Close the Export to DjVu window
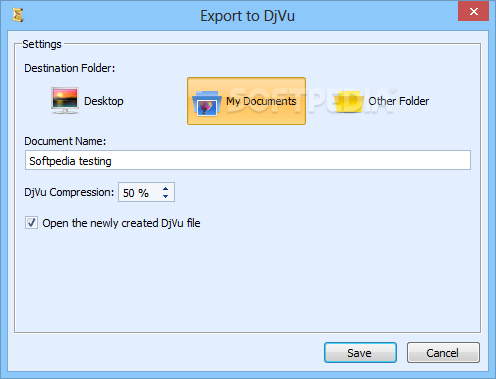The image size is (496, 379). [x=473, y=11]
